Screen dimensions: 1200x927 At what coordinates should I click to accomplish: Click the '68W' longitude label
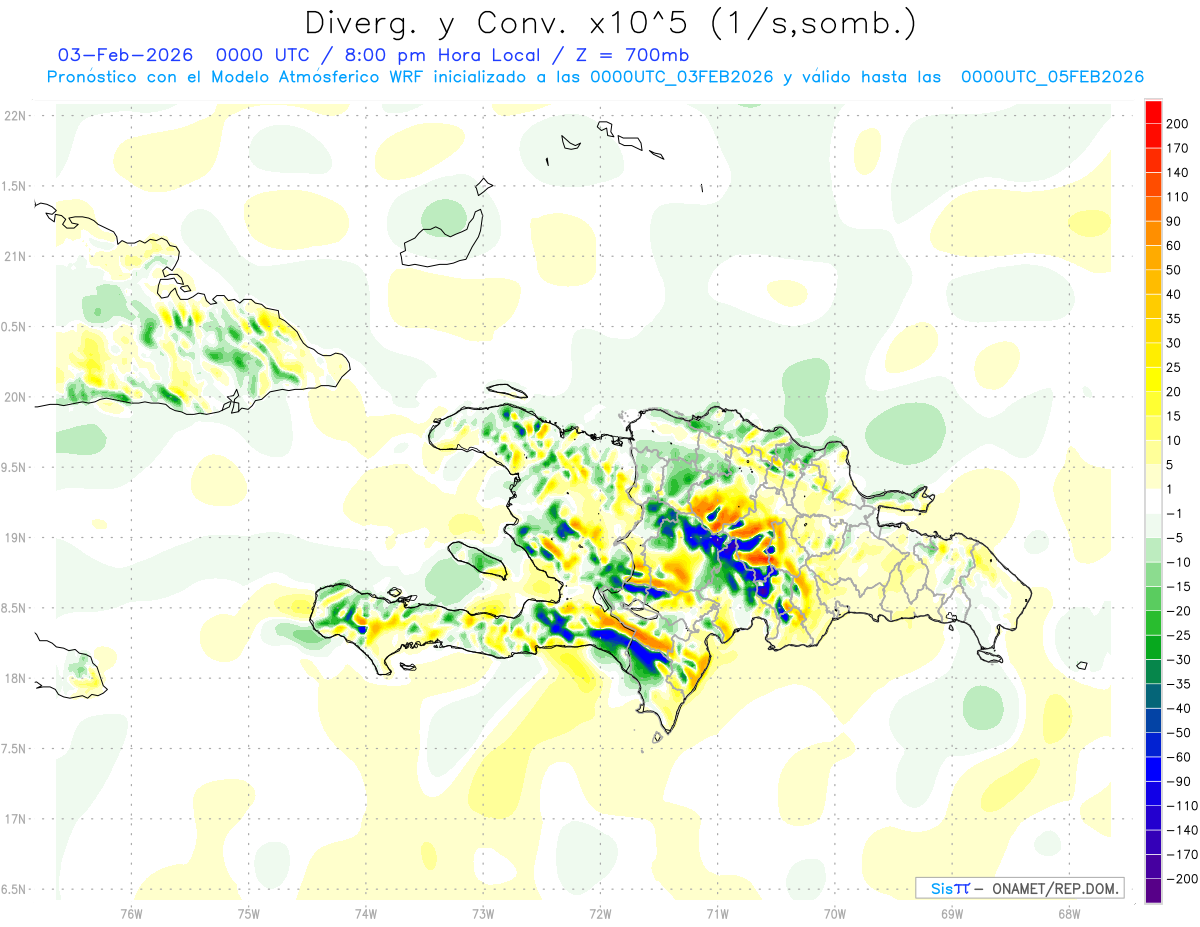[1069, 914]
